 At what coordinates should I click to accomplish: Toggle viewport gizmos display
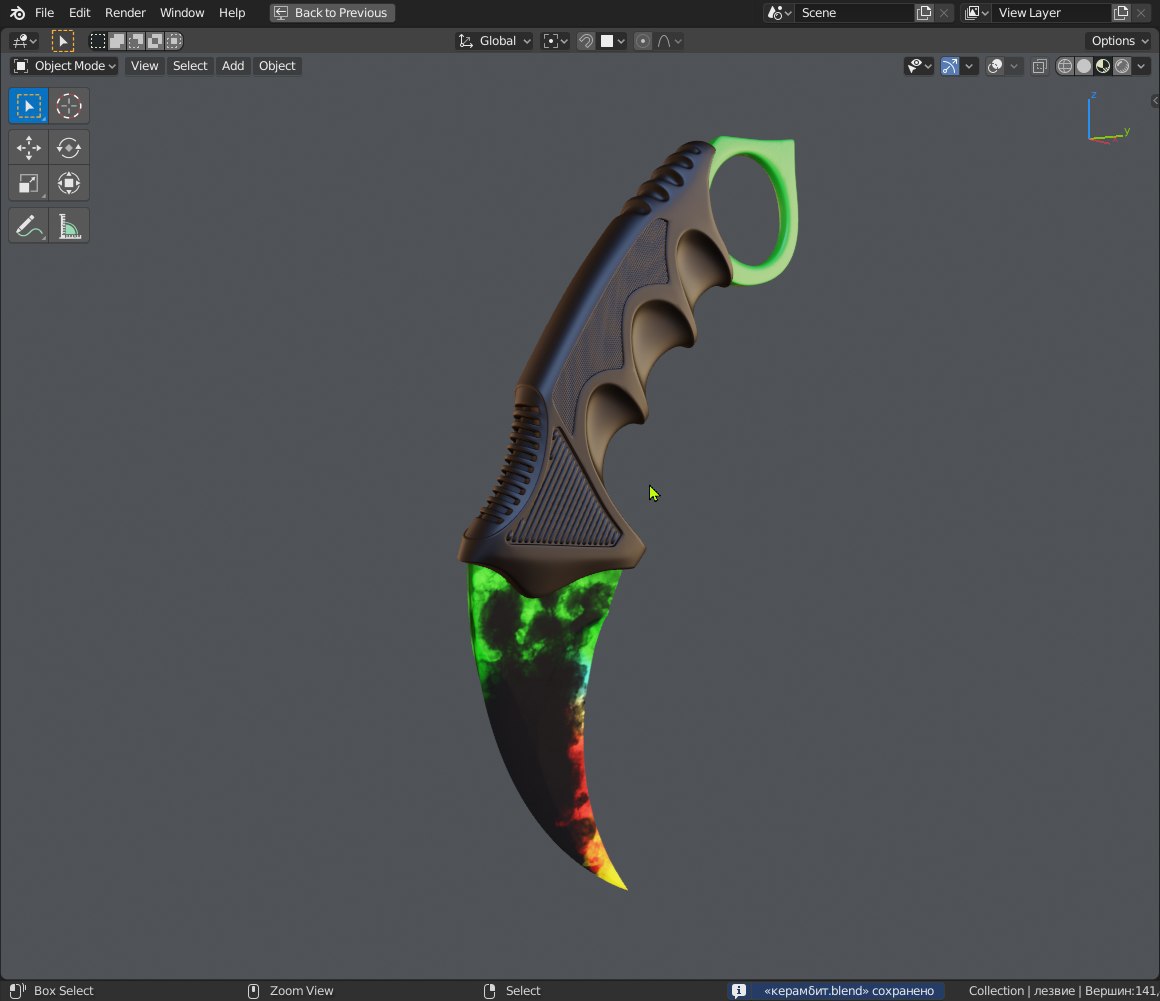pyautogui.click(x=950, y=67)
